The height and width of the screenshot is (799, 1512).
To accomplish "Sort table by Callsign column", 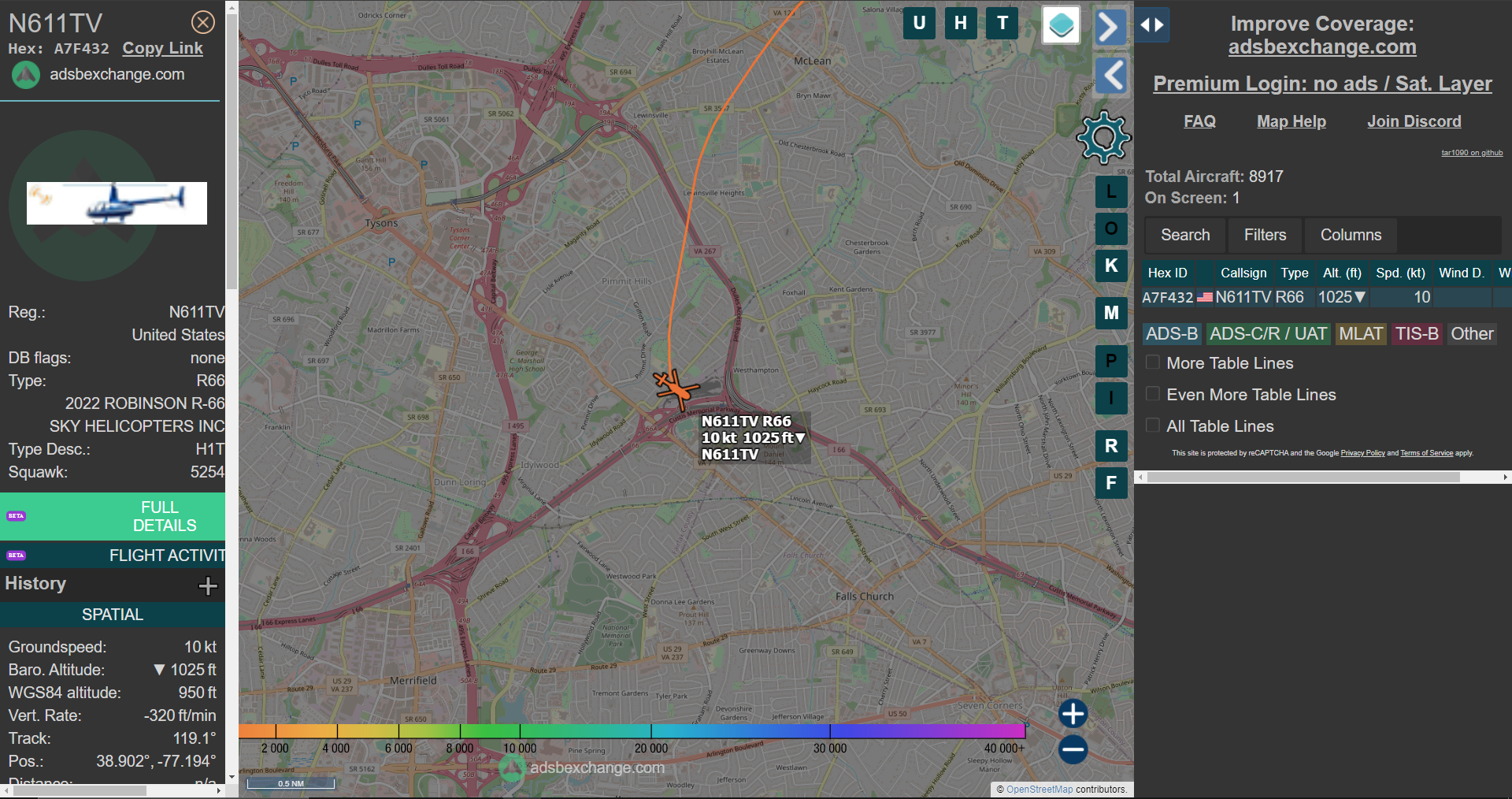I will [x=1243, y=273].
